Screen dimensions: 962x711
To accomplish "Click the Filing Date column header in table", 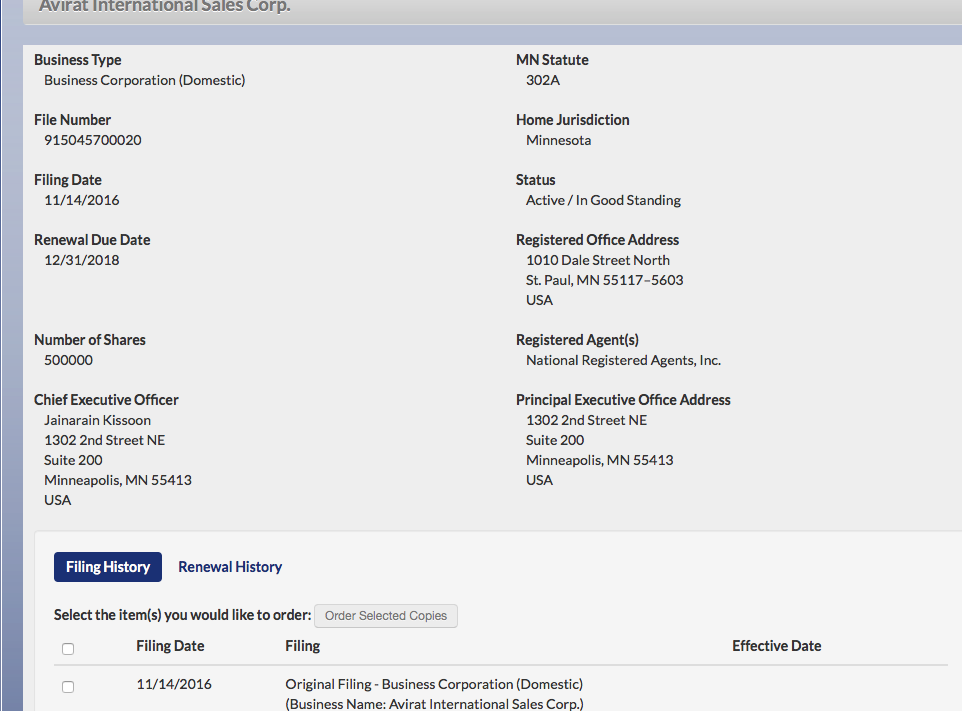I will tap(170, 646).
